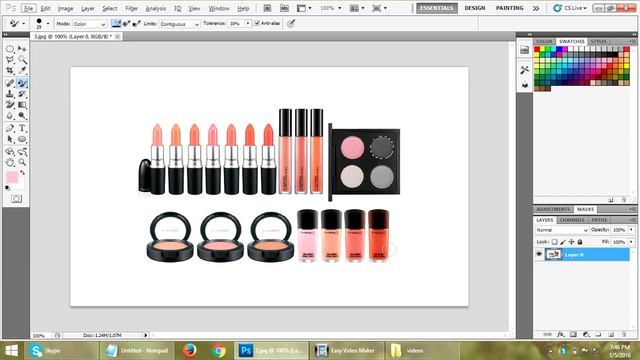Open the Tolerance slider arrow

pos(248,24)
